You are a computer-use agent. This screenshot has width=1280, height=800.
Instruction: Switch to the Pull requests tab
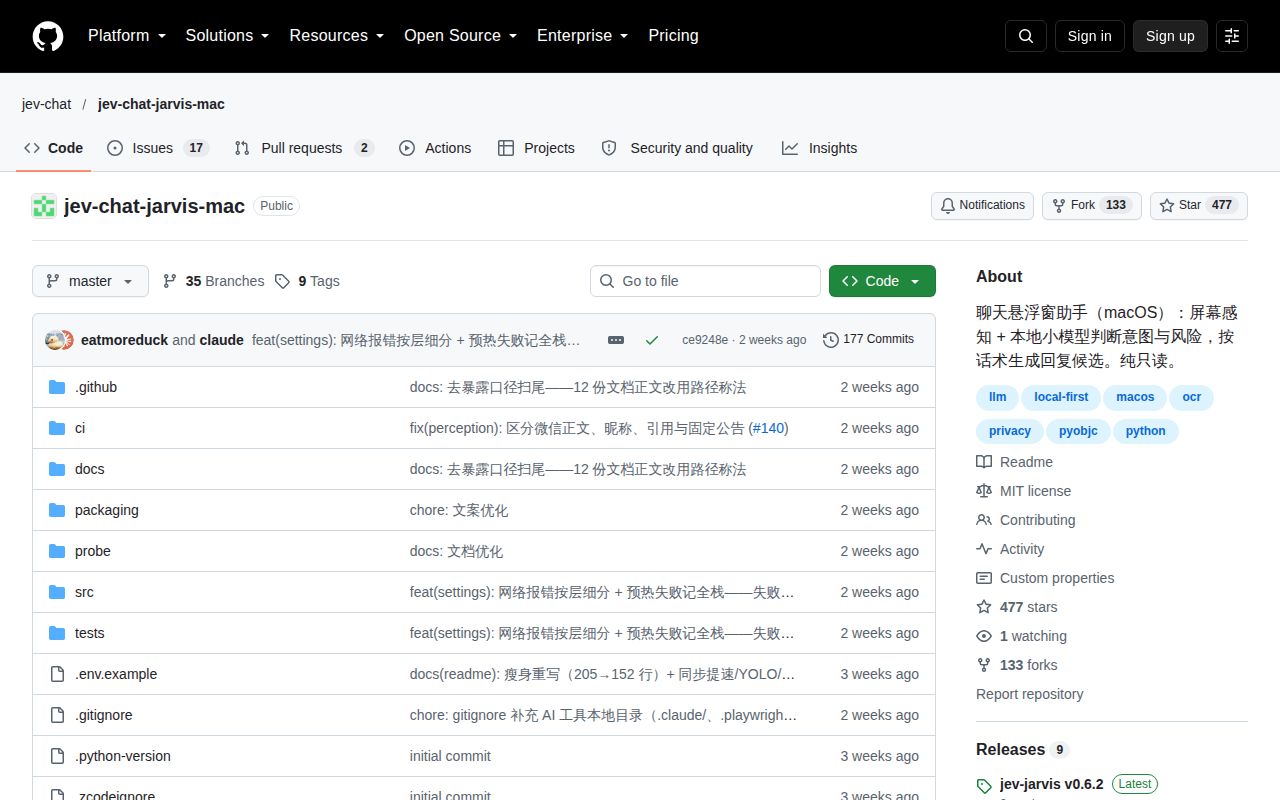pos(304,148)
